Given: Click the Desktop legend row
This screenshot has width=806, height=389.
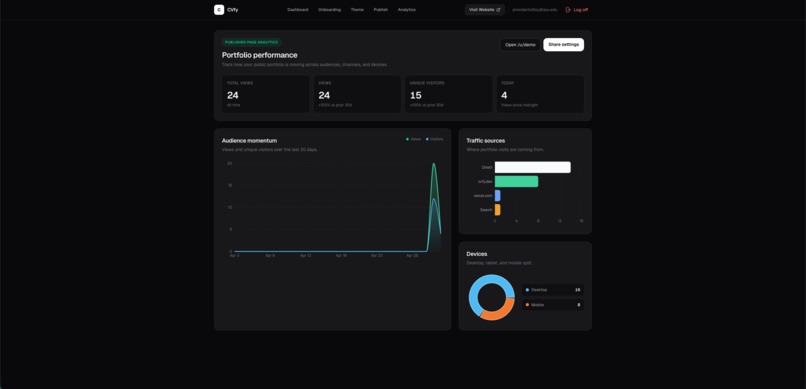Looking at the screenshot, I should 553,290.
